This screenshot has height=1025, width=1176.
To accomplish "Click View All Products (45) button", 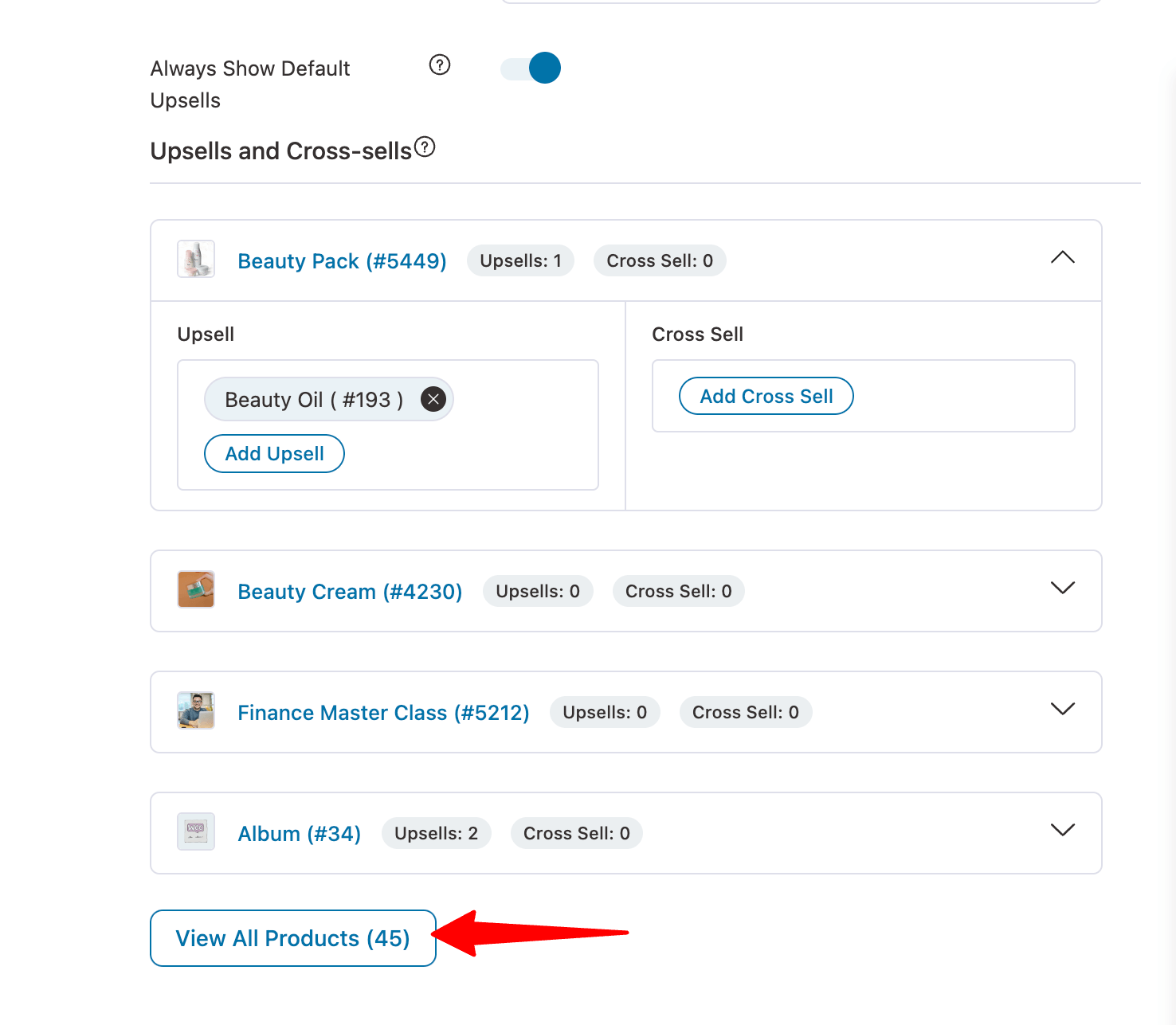I will [x=292, y=938].
